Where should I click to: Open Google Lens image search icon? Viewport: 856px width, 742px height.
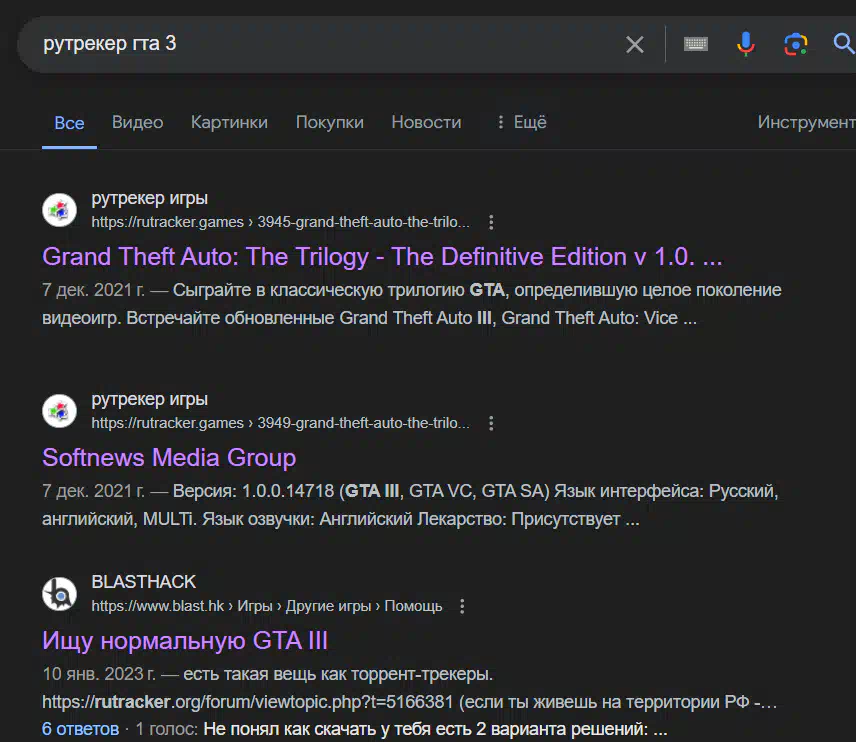(795, 44)
